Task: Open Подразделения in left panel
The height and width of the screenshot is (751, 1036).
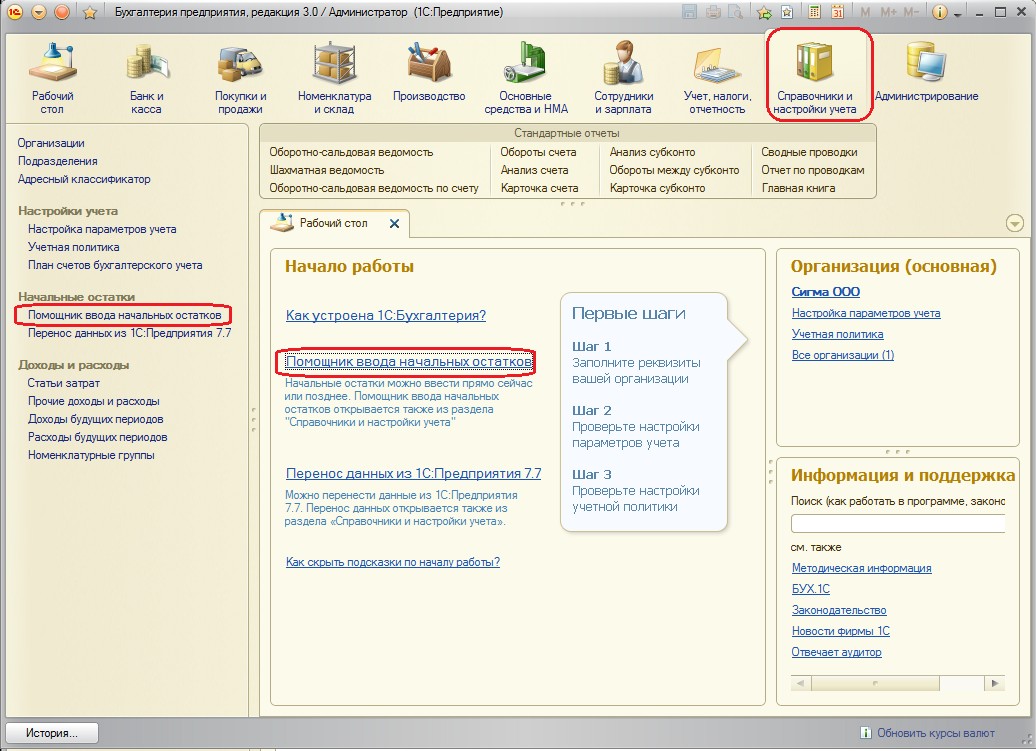Action: pyautogui.click(x=57, y=161)
